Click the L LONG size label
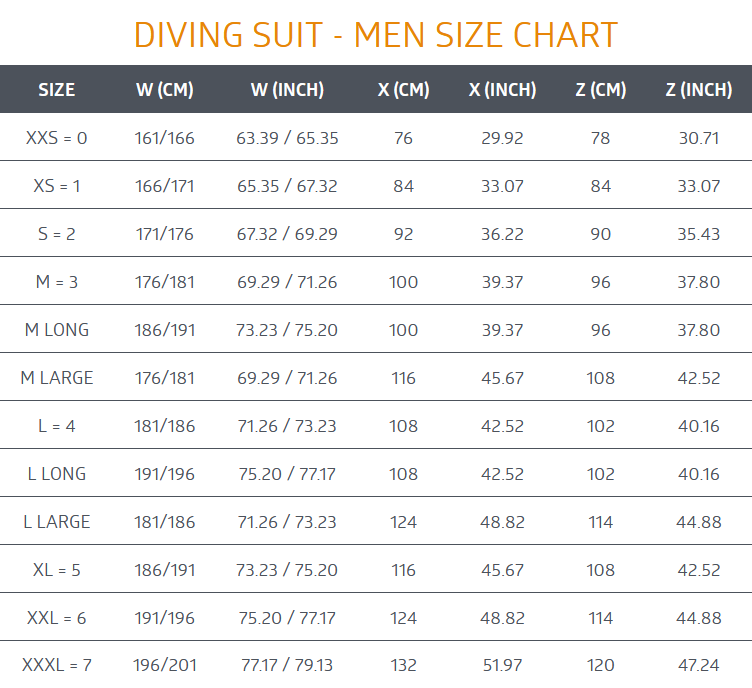 coord(57,474)
